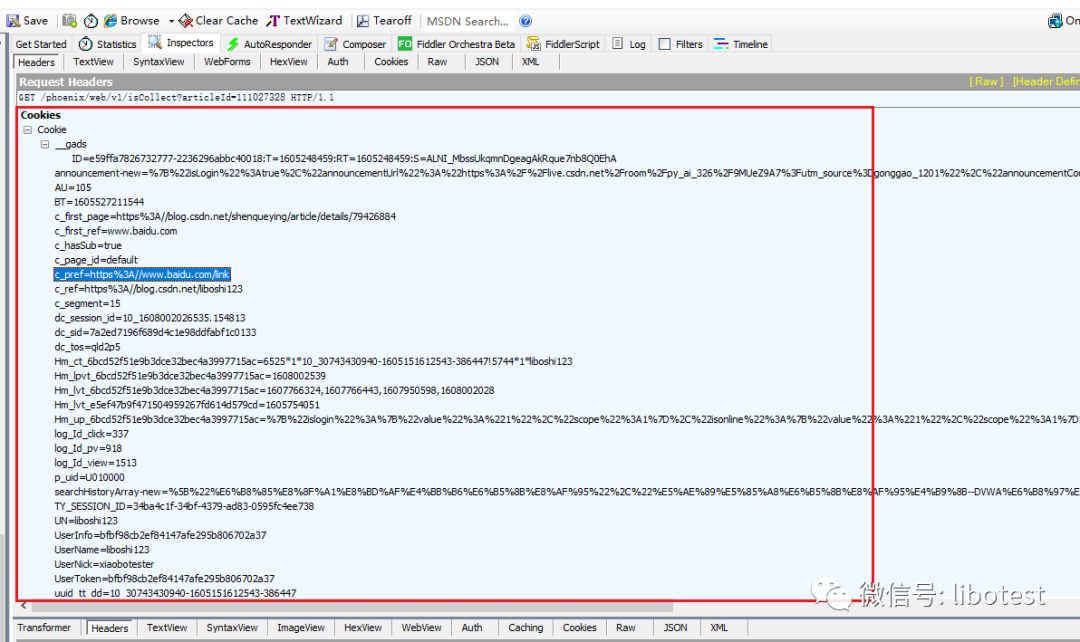Open Fiddler Orchestra Beta tab
The height and width of the screenshot is (642, 1080).
pos(457,44)
